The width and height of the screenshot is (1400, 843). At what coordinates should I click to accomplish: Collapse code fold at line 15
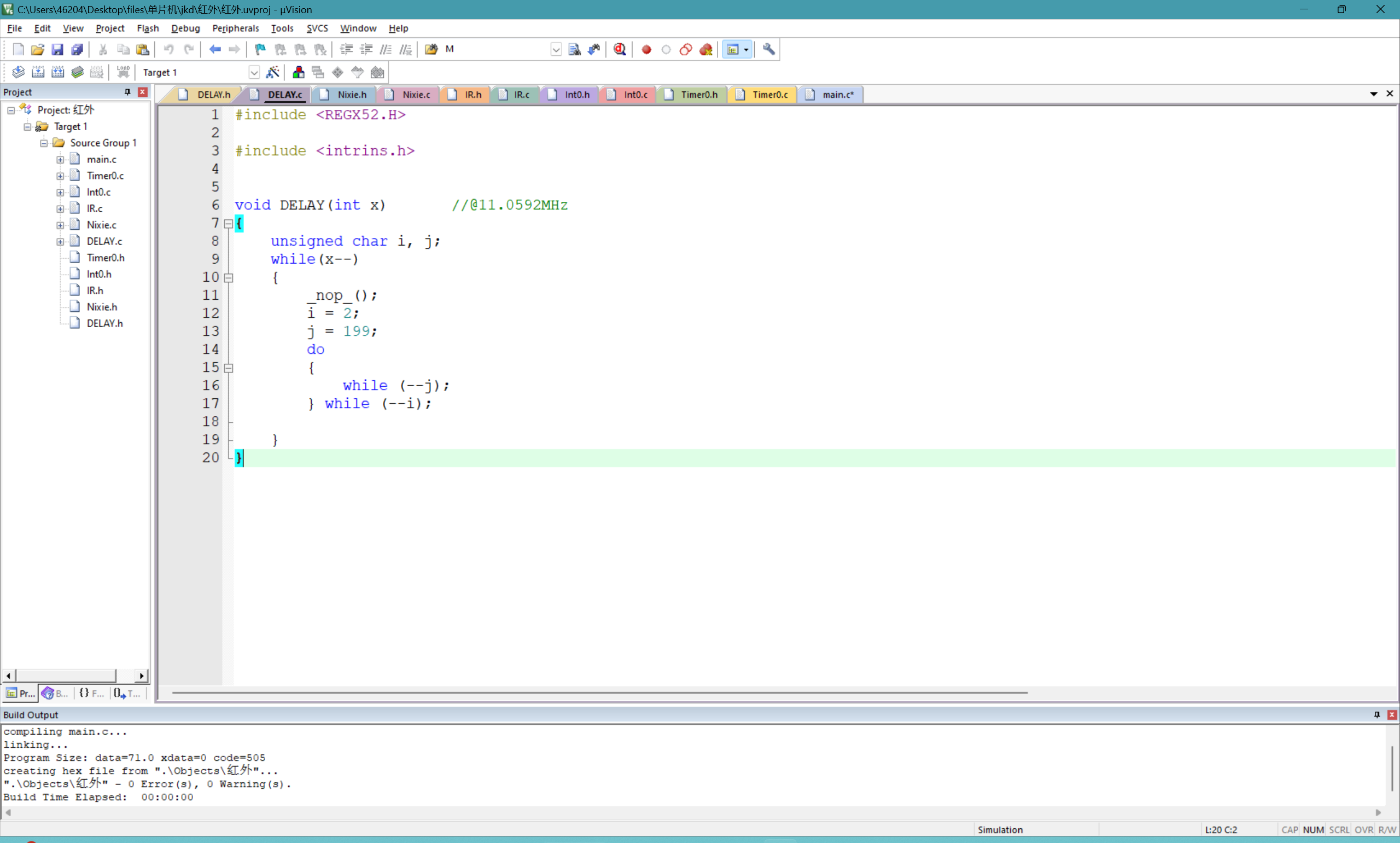(x=228, y=368)
